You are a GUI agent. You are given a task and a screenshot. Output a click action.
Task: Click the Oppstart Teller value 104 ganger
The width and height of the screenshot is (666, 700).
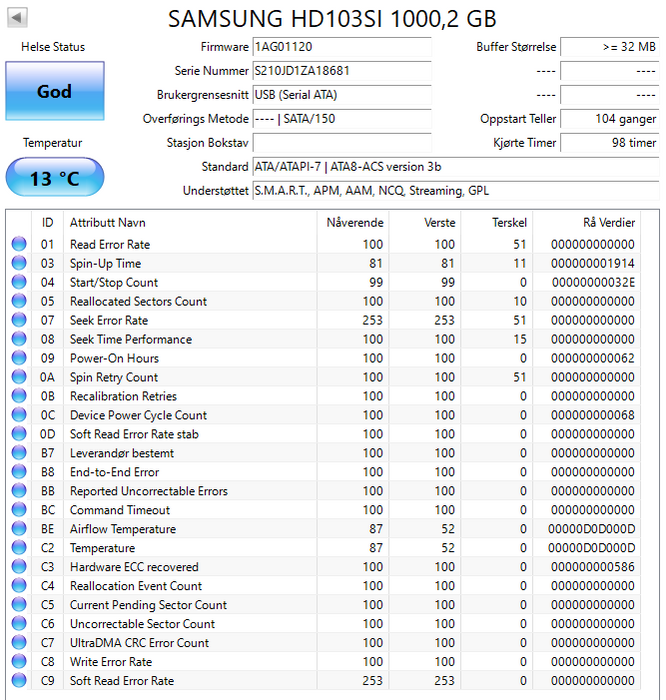(610, 119)
